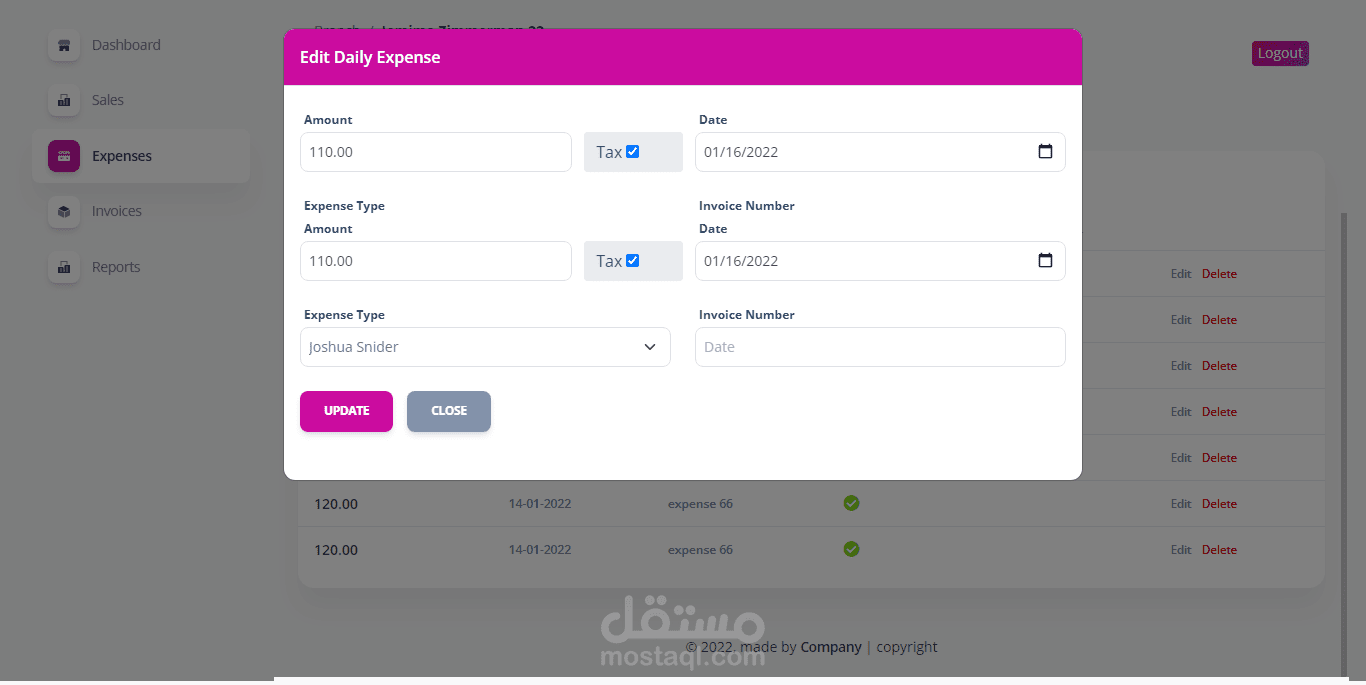Select the Expenses menu label
Image resolution: width=1366 pixels, height=685 pixels.
tap(122, 156)
